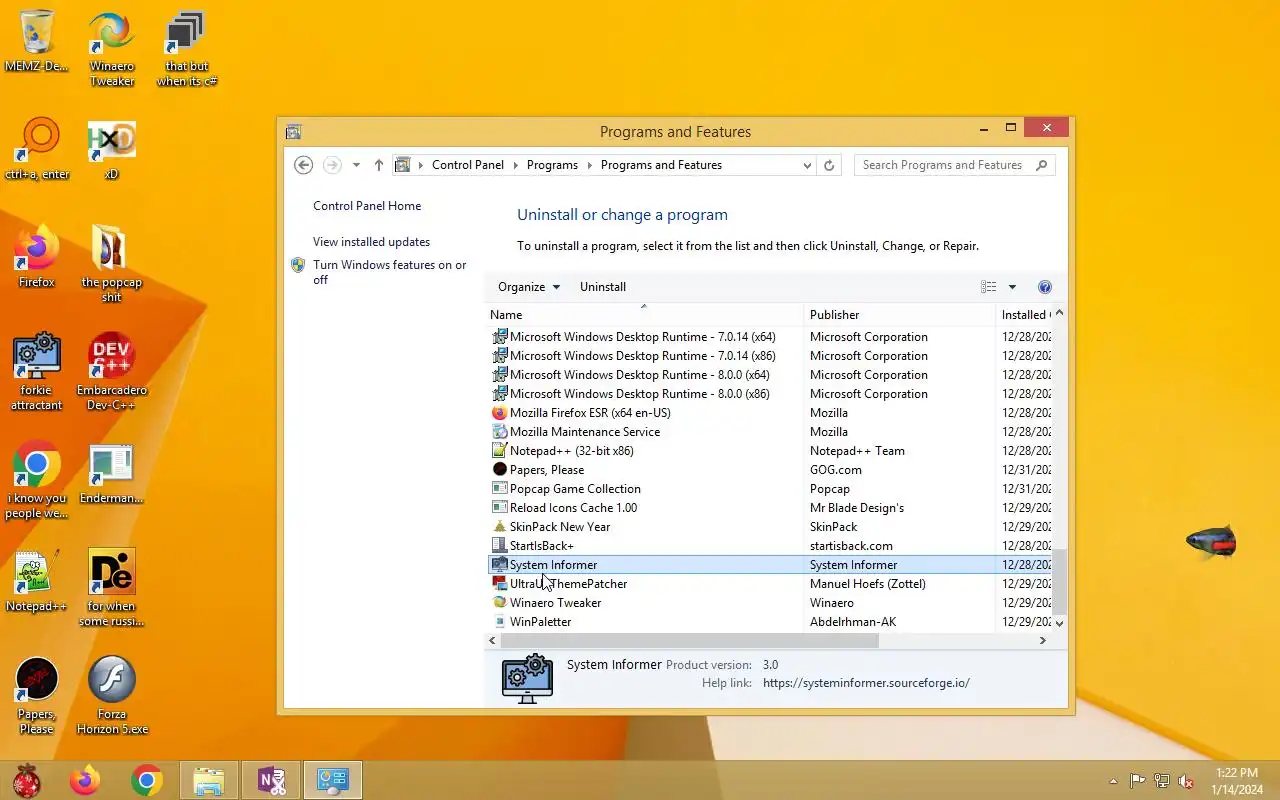Open the view options dropdown arrow

click(x=1012, y=287)
